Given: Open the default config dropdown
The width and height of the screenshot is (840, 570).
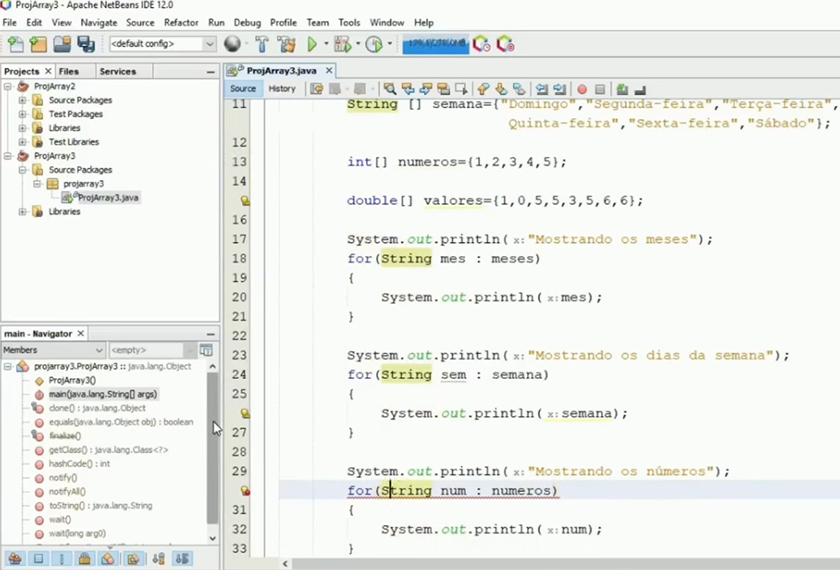Looking at the screenshot, I should [162, 44].
